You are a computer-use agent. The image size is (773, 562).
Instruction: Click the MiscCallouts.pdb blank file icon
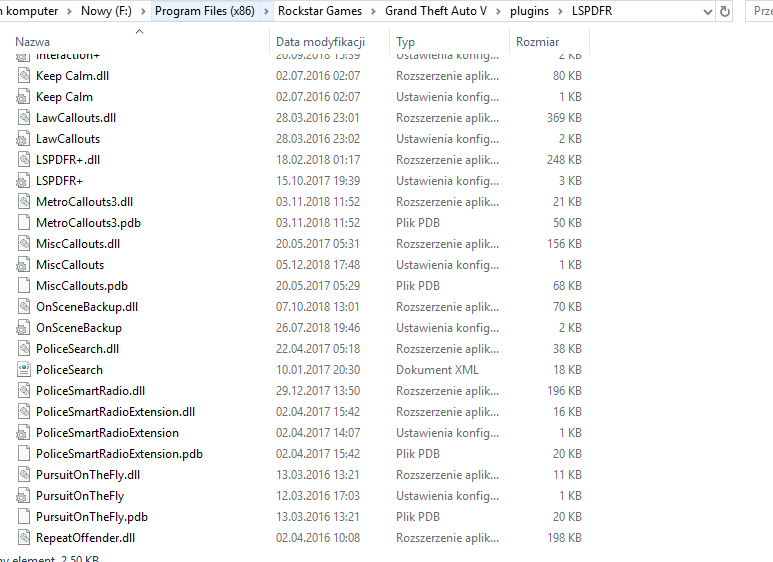pos(23,285)
